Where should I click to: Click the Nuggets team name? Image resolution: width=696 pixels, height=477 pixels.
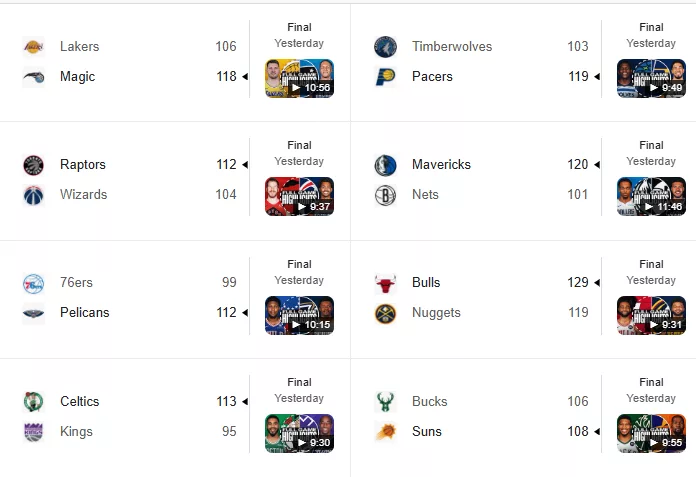[436, 313]
